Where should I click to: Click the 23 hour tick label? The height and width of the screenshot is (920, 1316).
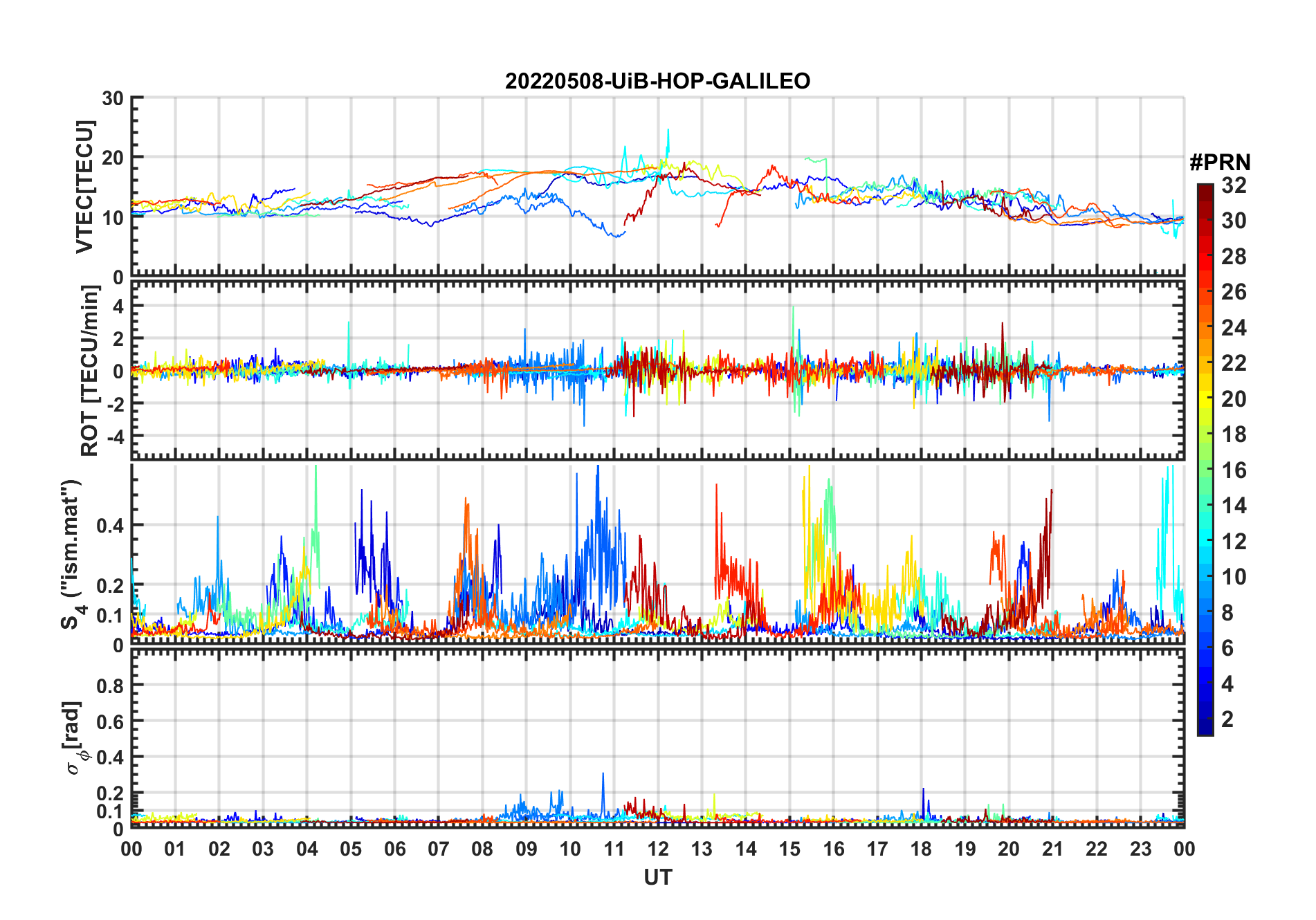tap(1140, 849)
